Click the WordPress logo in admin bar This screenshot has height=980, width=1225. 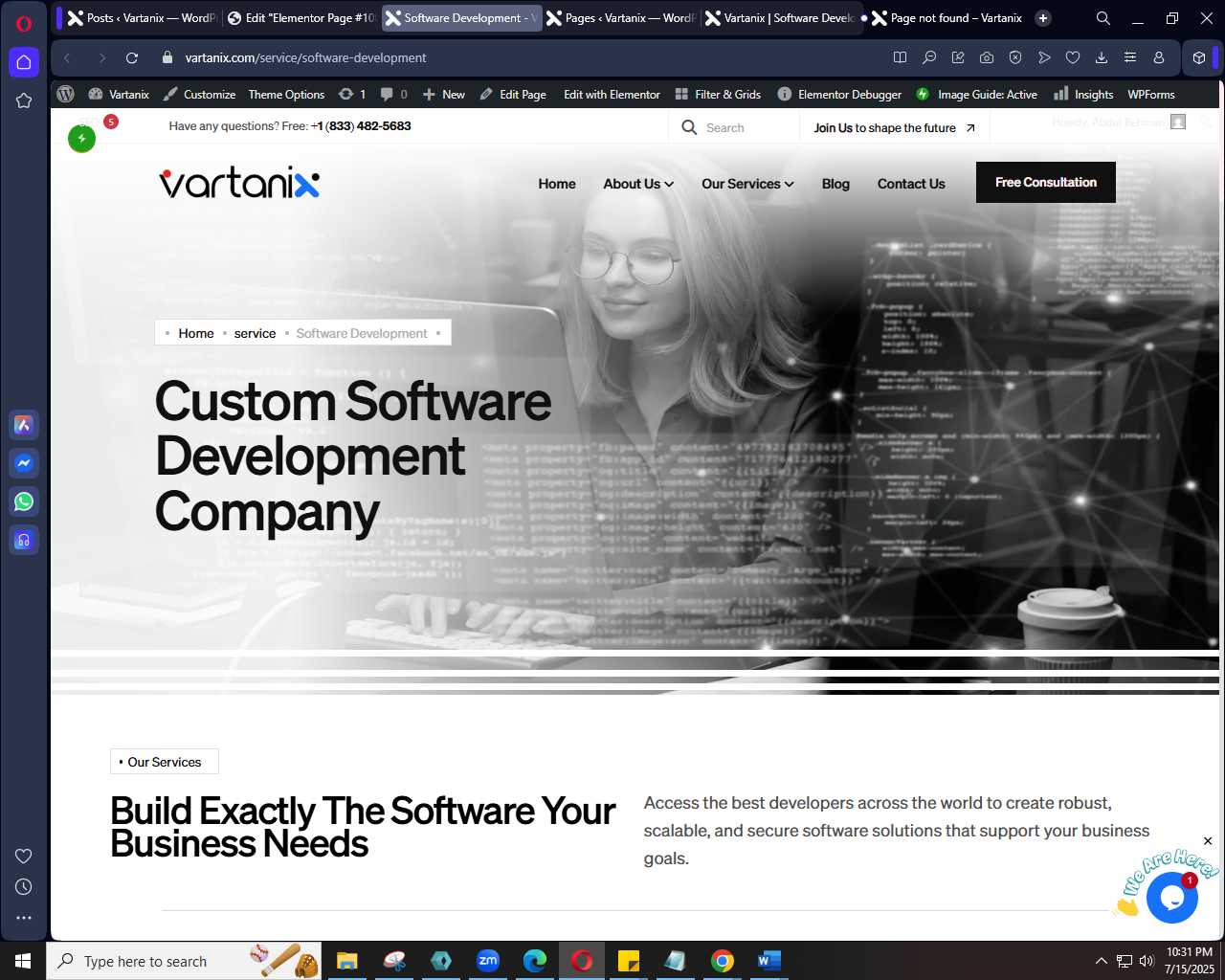[66, 94]
